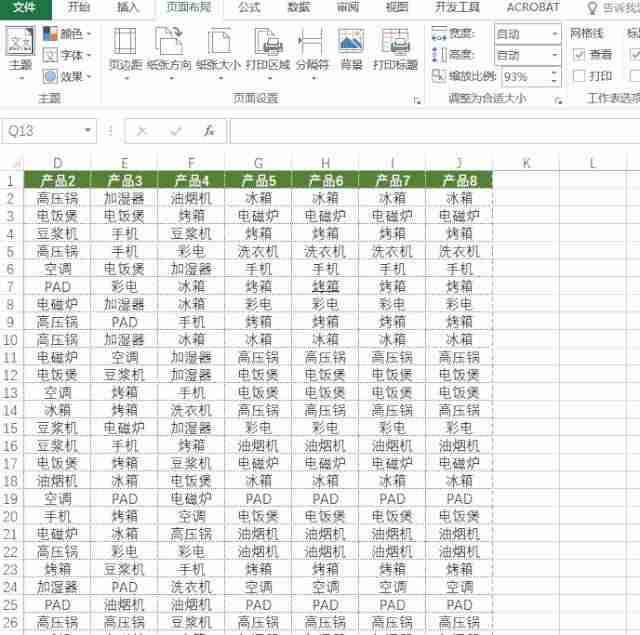The width and height of the screenshot is (640, 635).
Task: Switch to the 视图 tab
Action: 397,7
